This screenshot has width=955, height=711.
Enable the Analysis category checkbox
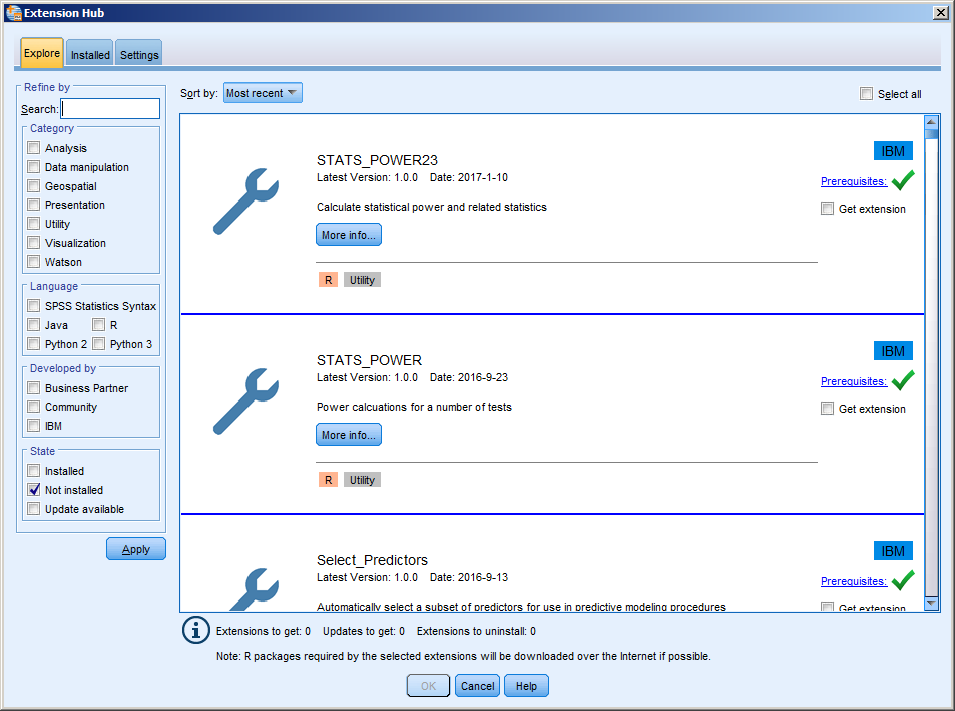pyautogui.click(x=34, y=148)
